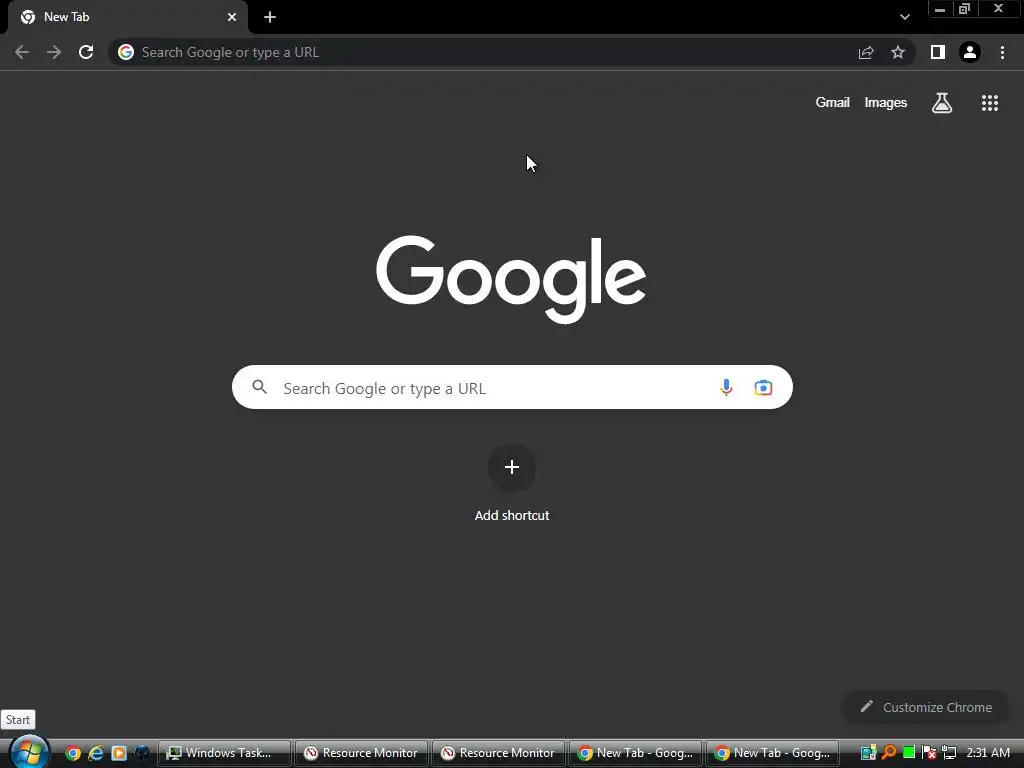
Task: Expand the tab search chevron
Action: point(904,17)
